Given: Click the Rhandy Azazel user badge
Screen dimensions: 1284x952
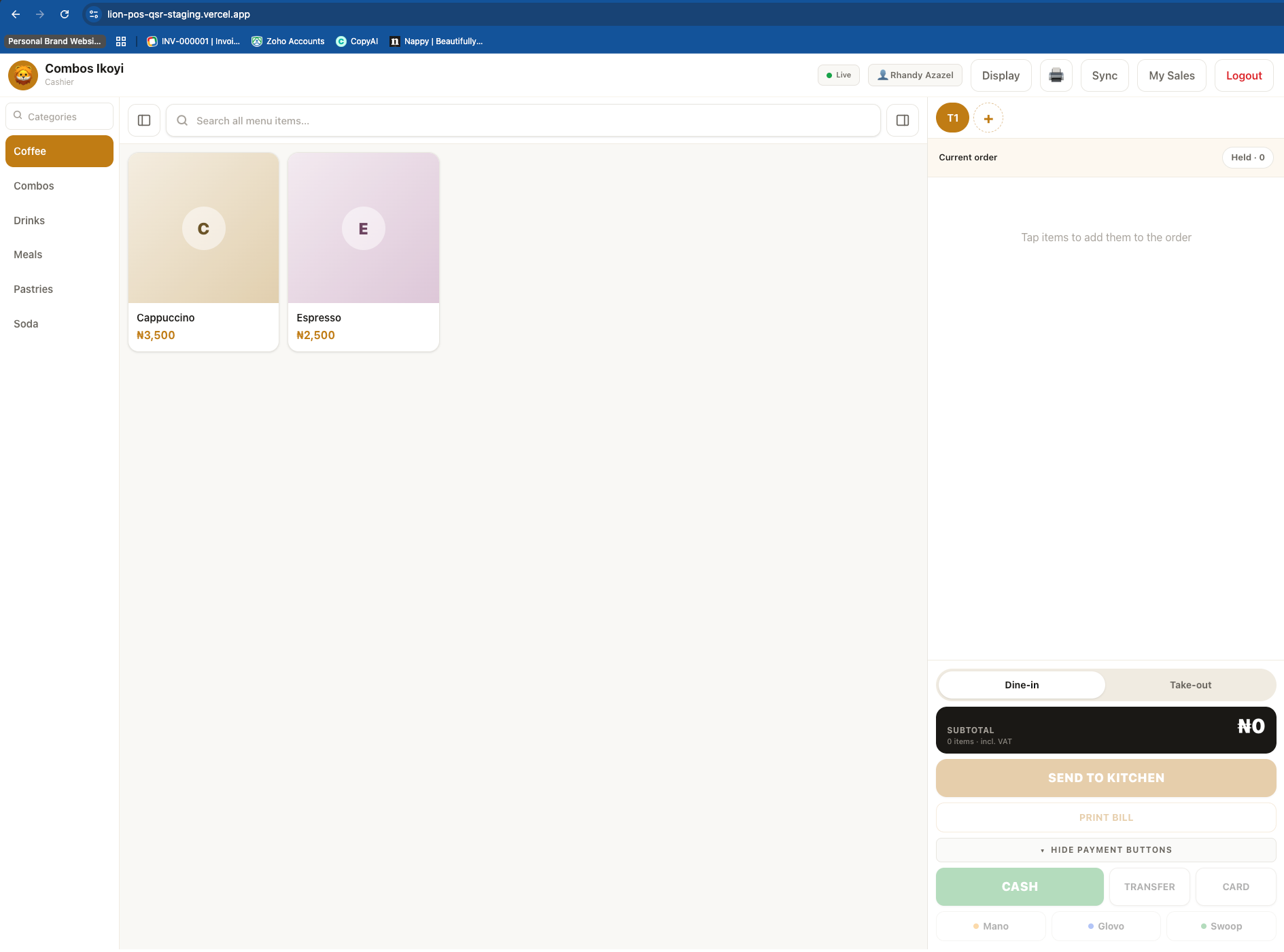Looking at the screenshot, I should 915,75.
